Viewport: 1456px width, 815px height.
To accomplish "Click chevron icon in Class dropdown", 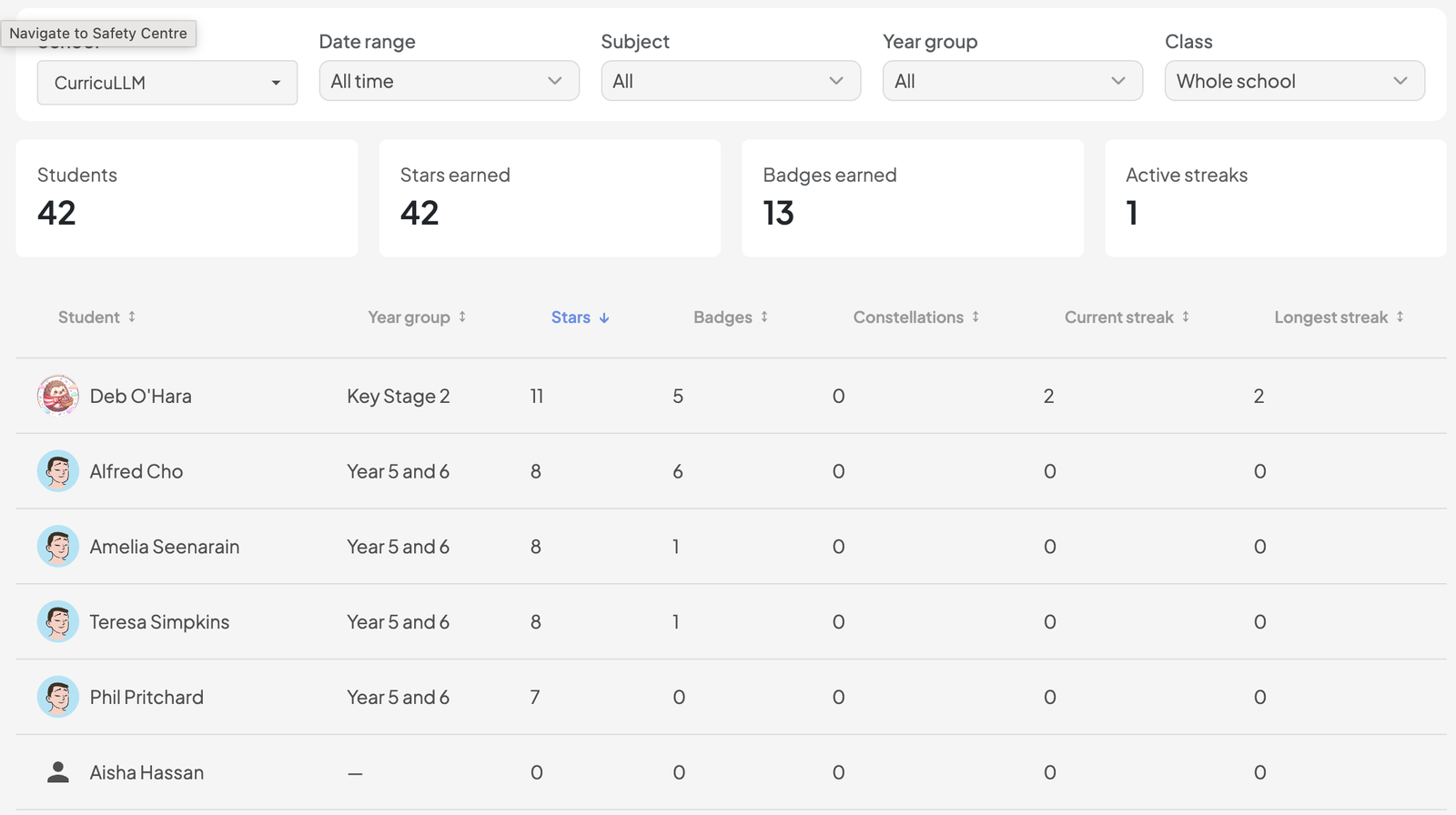I will (1400, 81).
